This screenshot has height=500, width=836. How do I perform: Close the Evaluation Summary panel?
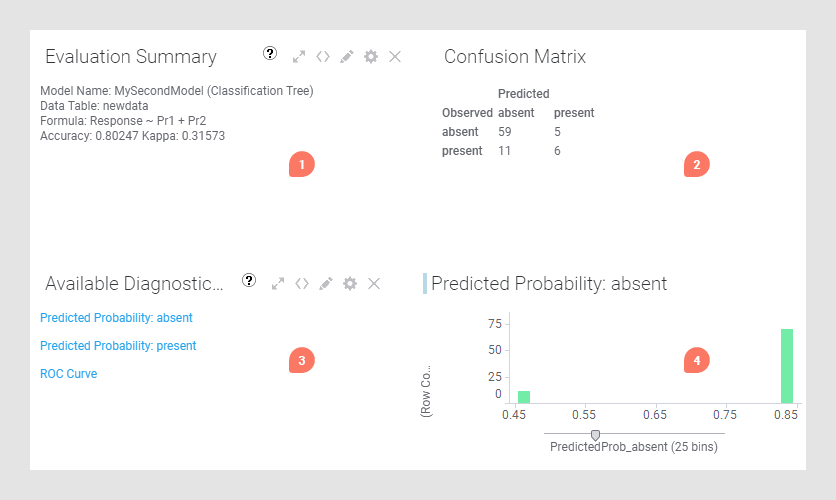pyautogui.click(x=395, y=57)
